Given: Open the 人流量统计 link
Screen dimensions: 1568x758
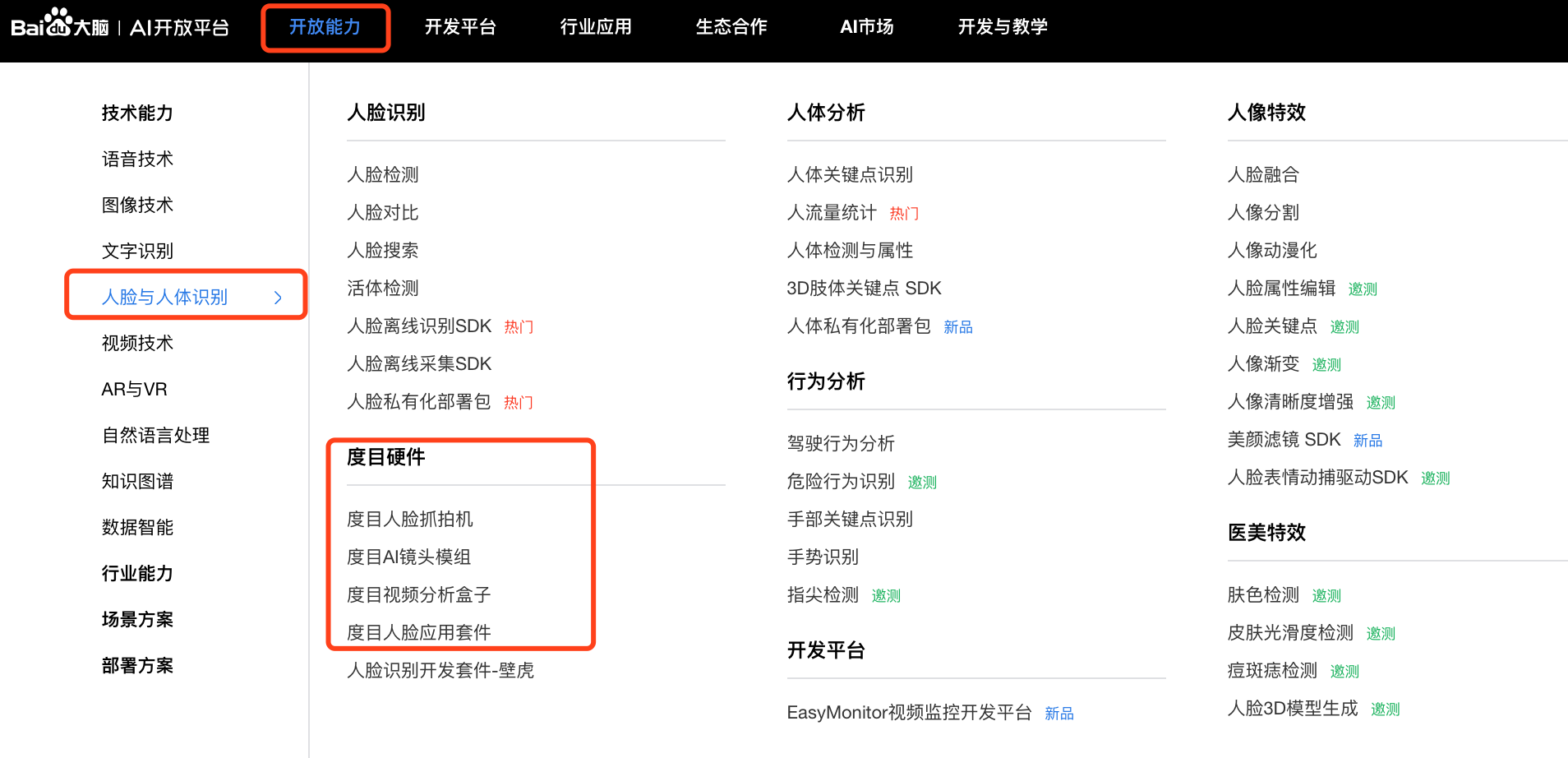Looking at the screenshot, I should click(x=832, y=212).
